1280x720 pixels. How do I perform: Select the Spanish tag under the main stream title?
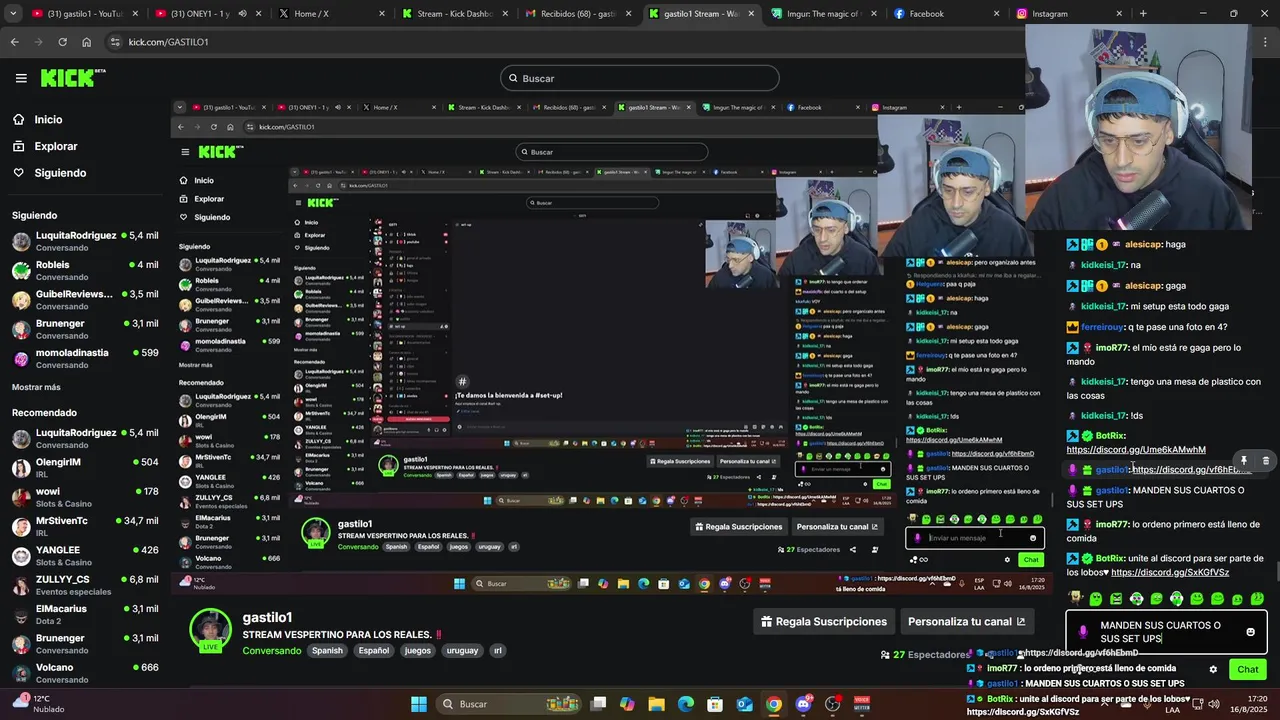click(327, 651)
